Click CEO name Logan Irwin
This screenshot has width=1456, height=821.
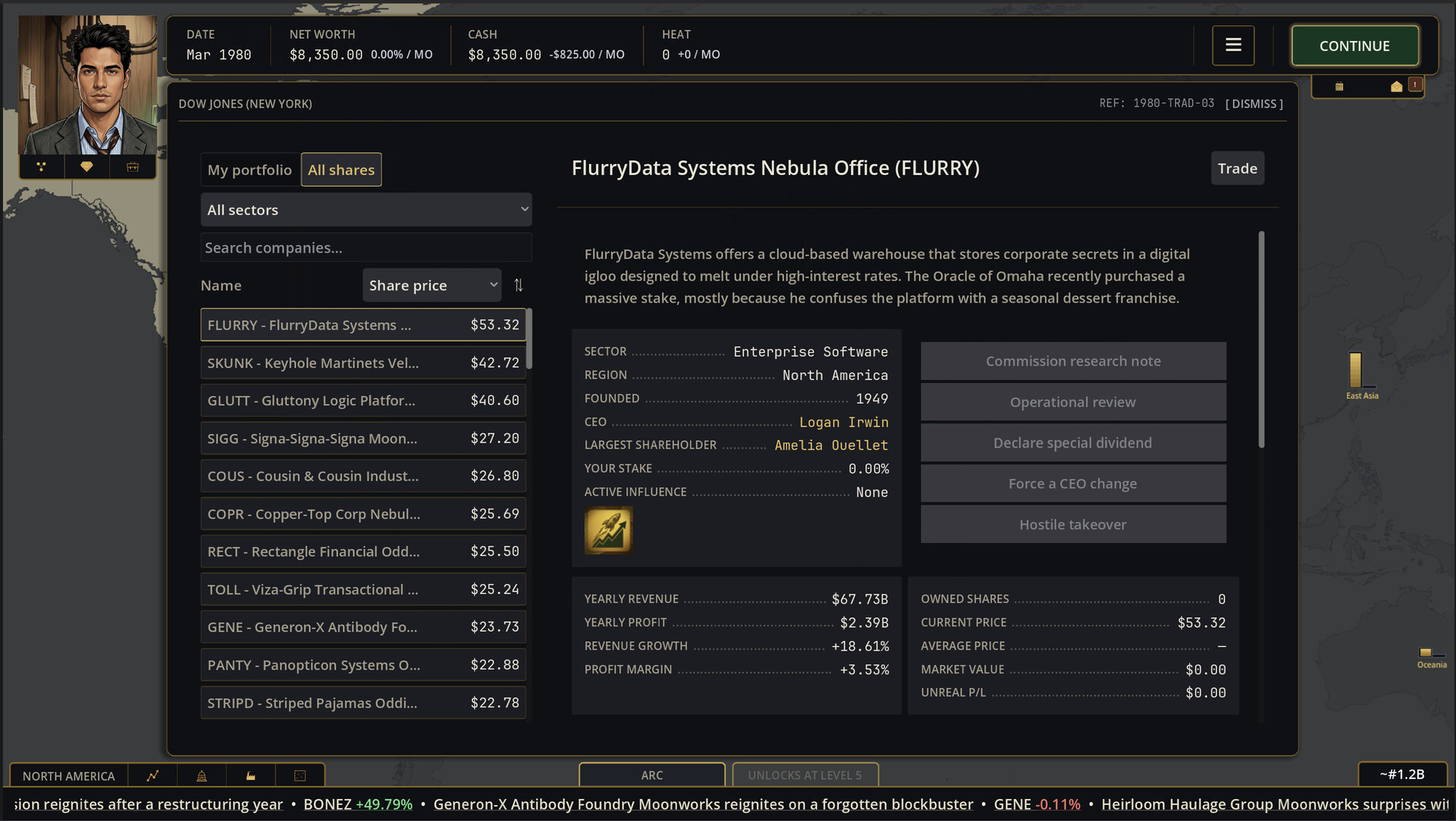844,422
